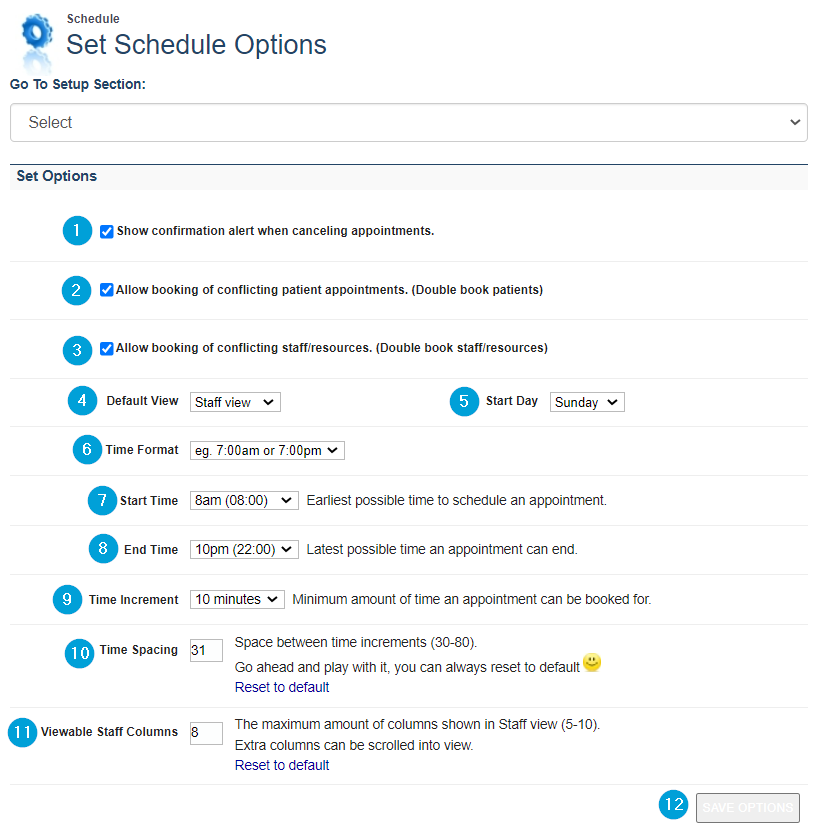Click Reset to default under Time Spacing
The height and width of the screenshot is (825, 813).
[282, 687]
